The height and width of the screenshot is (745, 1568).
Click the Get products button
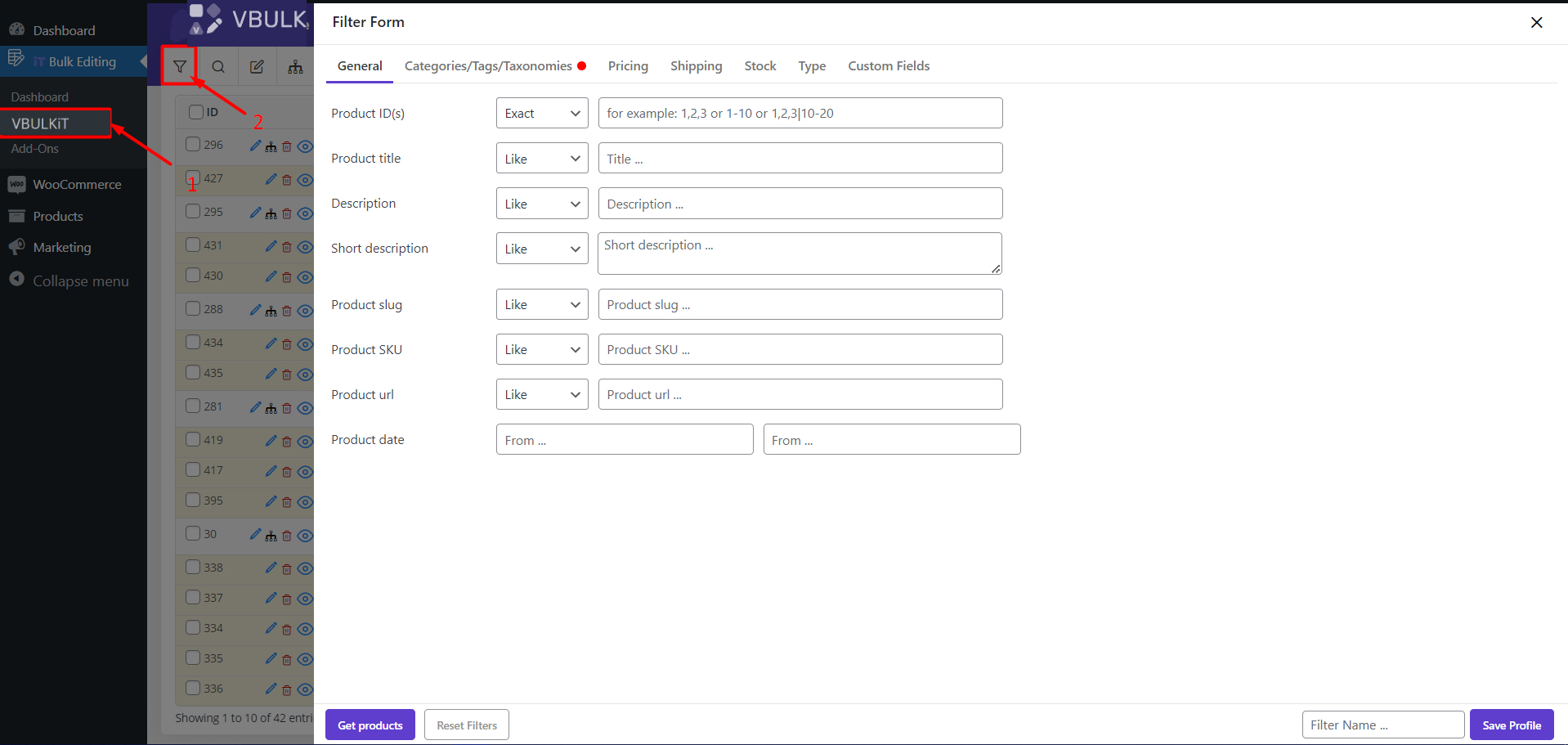coord(370,725)
